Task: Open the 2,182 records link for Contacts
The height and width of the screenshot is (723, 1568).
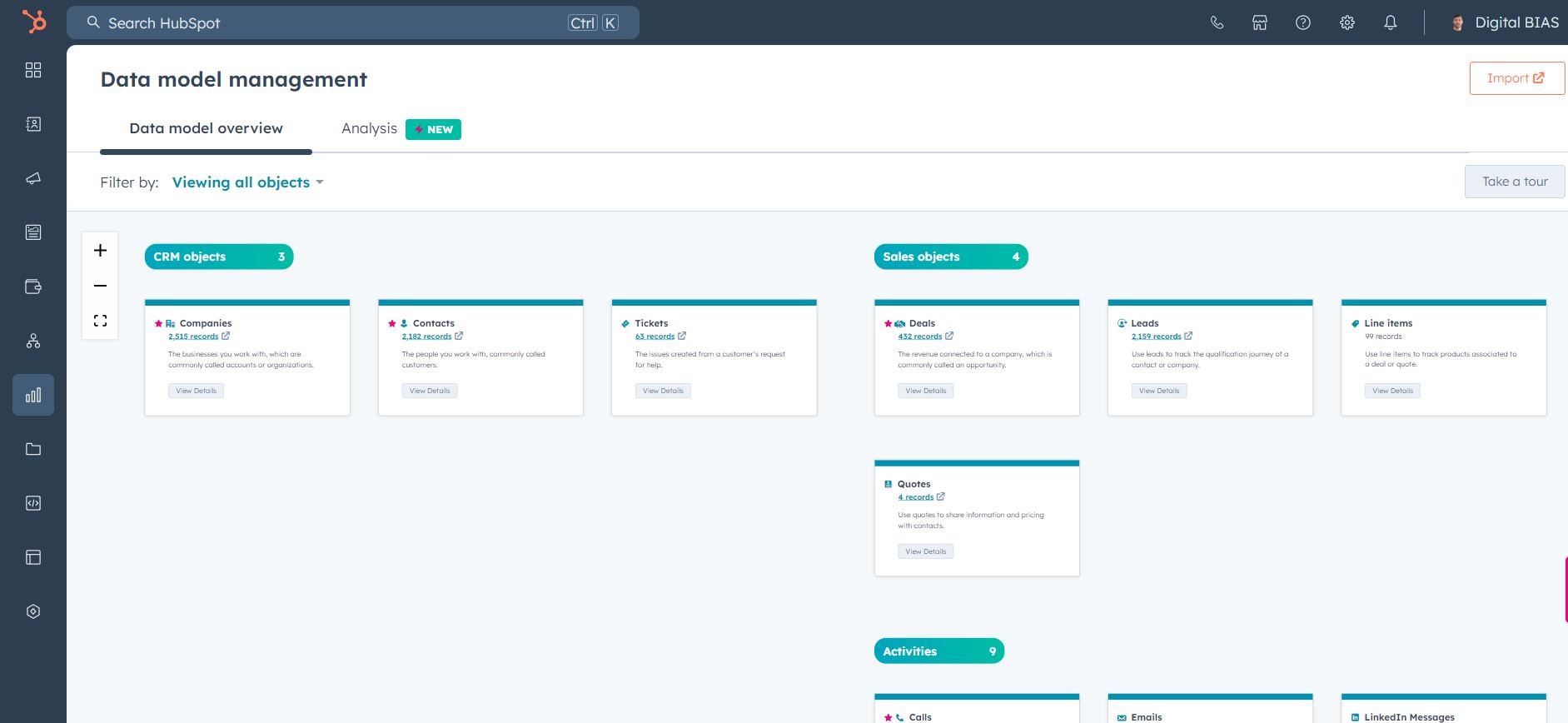Action: (x=426, y=337)
